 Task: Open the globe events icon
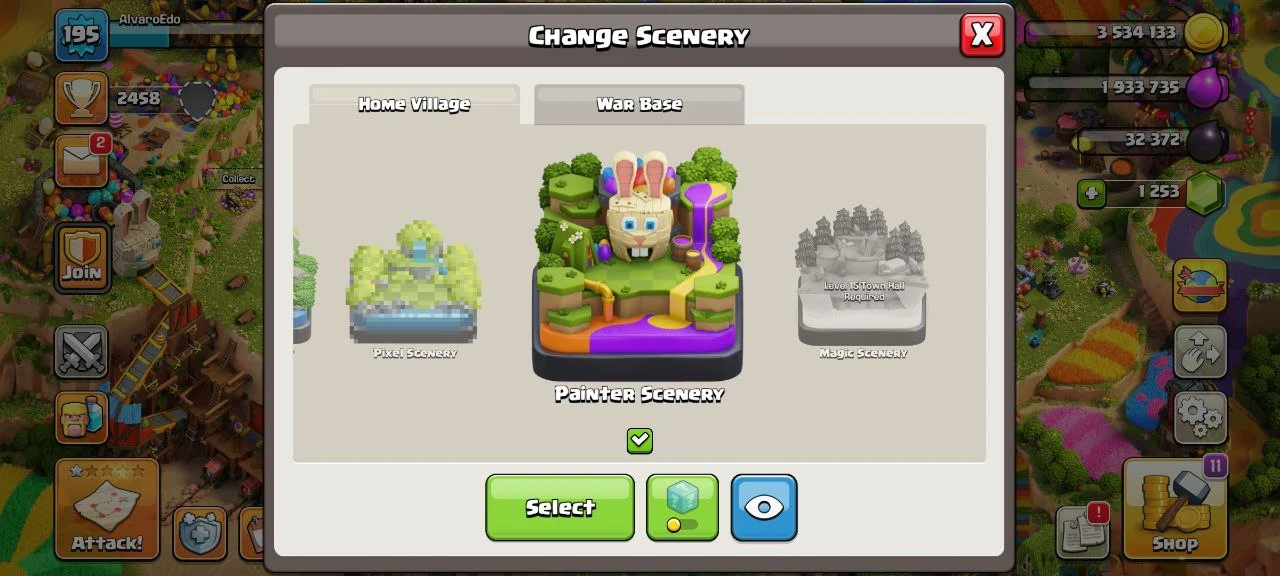click(1200, 286)
